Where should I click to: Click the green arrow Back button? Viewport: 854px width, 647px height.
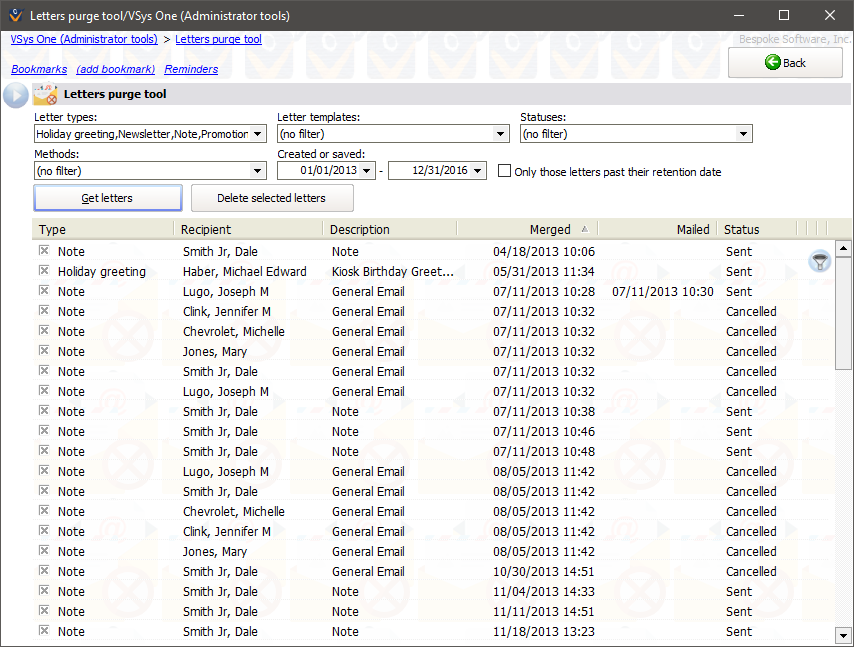[x=784, y=62]
